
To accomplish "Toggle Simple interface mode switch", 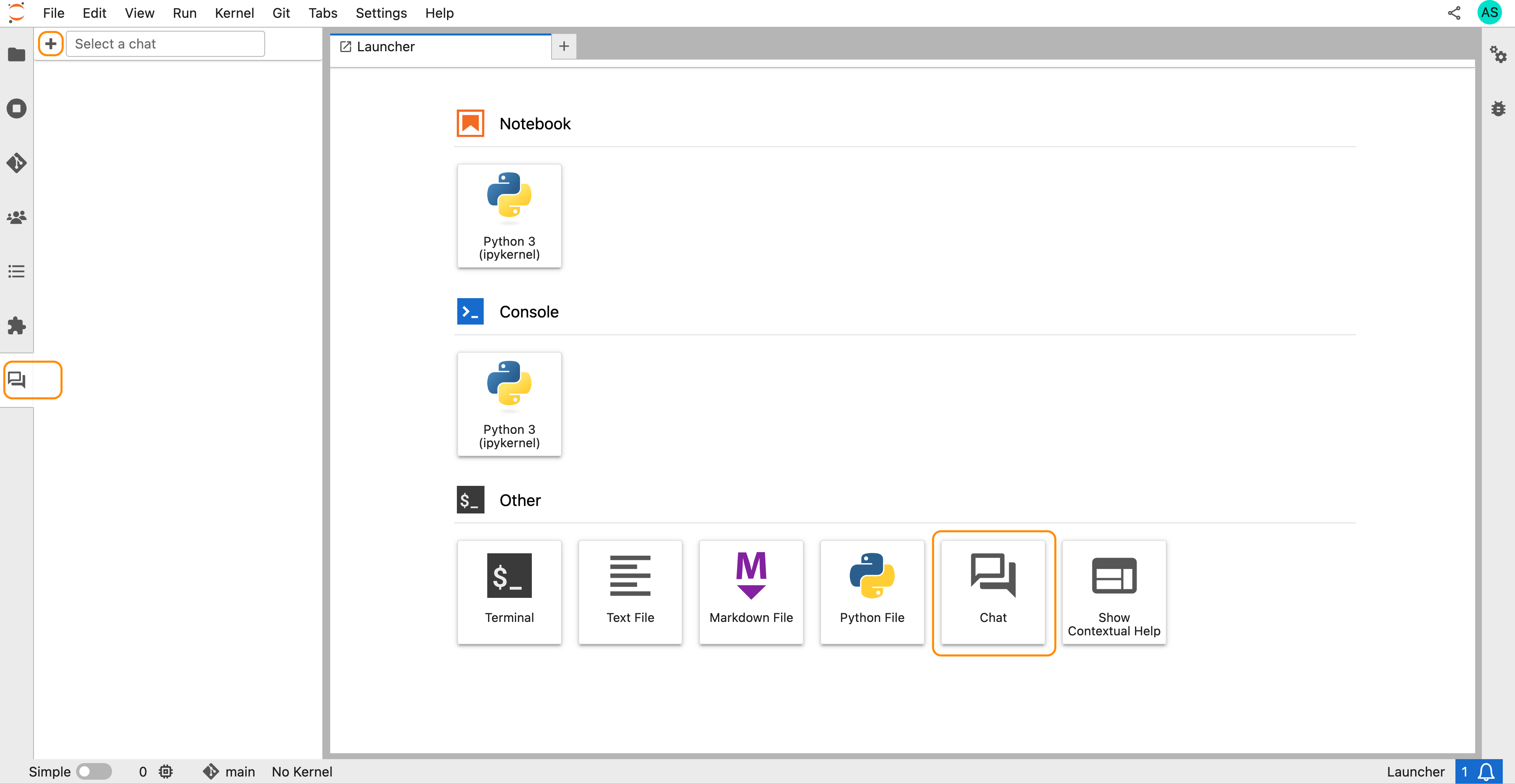I will 94,772.
